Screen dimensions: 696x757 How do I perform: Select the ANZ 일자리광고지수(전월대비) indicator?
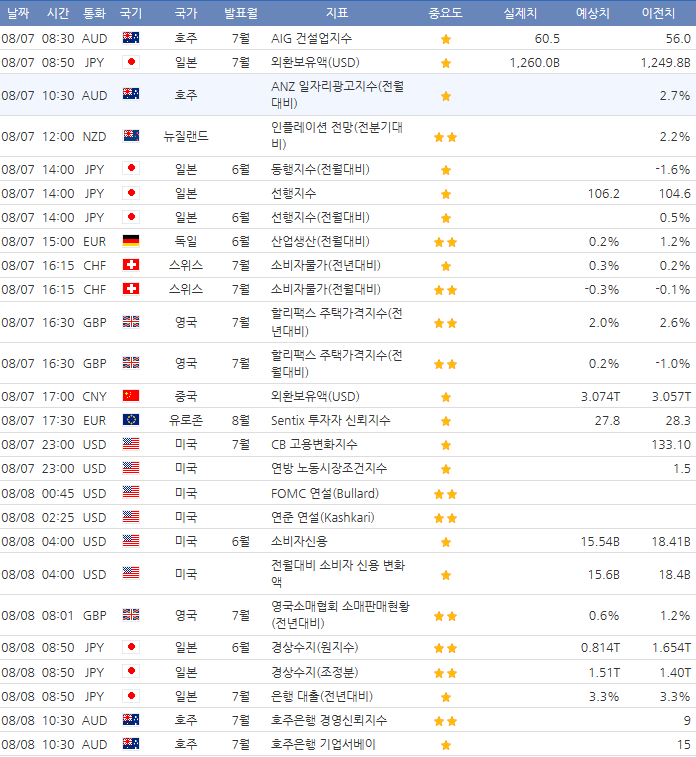(x=337, y=95)
